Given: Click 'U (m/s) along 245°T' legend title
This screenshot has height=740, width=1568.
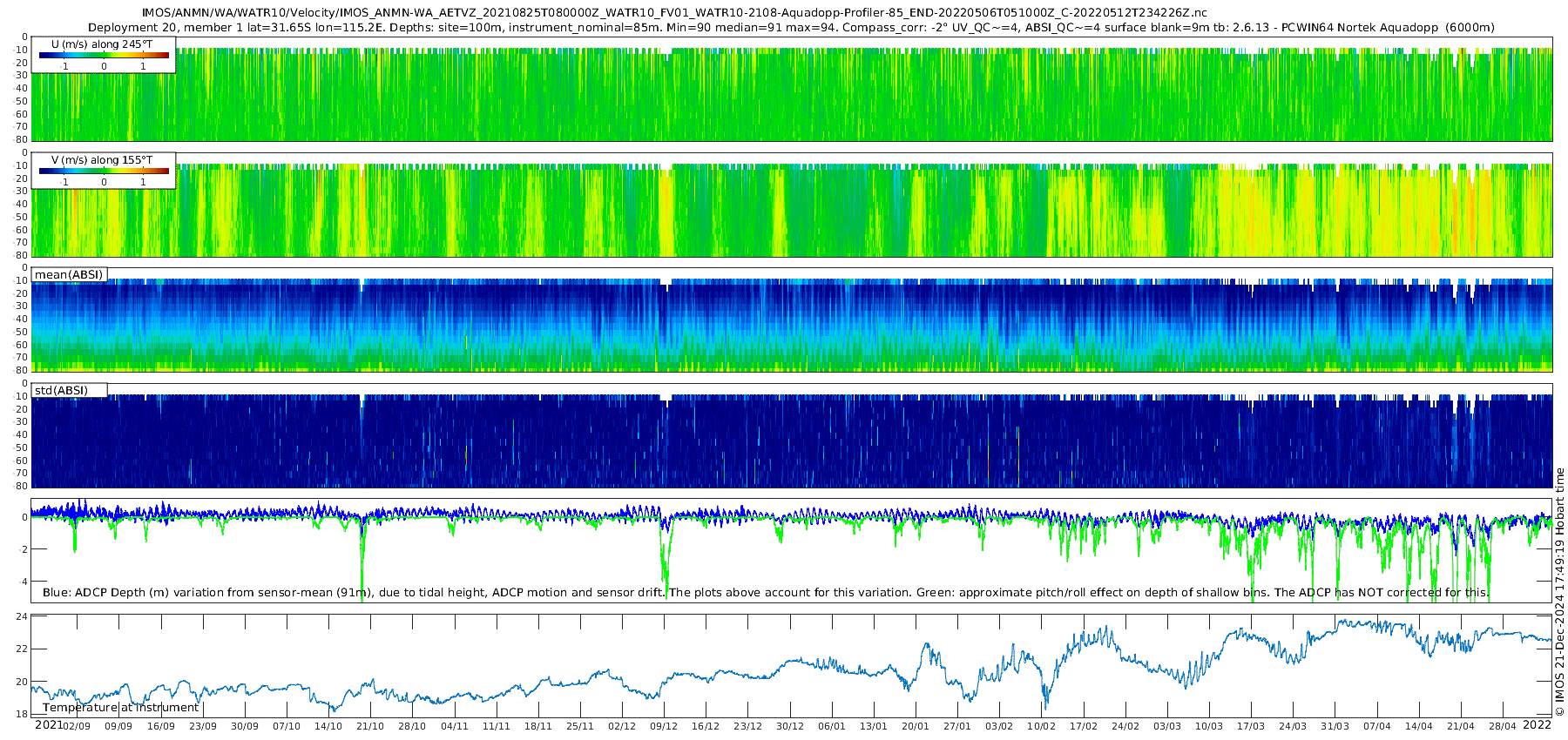Looking at the screenshot, I should click(x=102, y=44).
